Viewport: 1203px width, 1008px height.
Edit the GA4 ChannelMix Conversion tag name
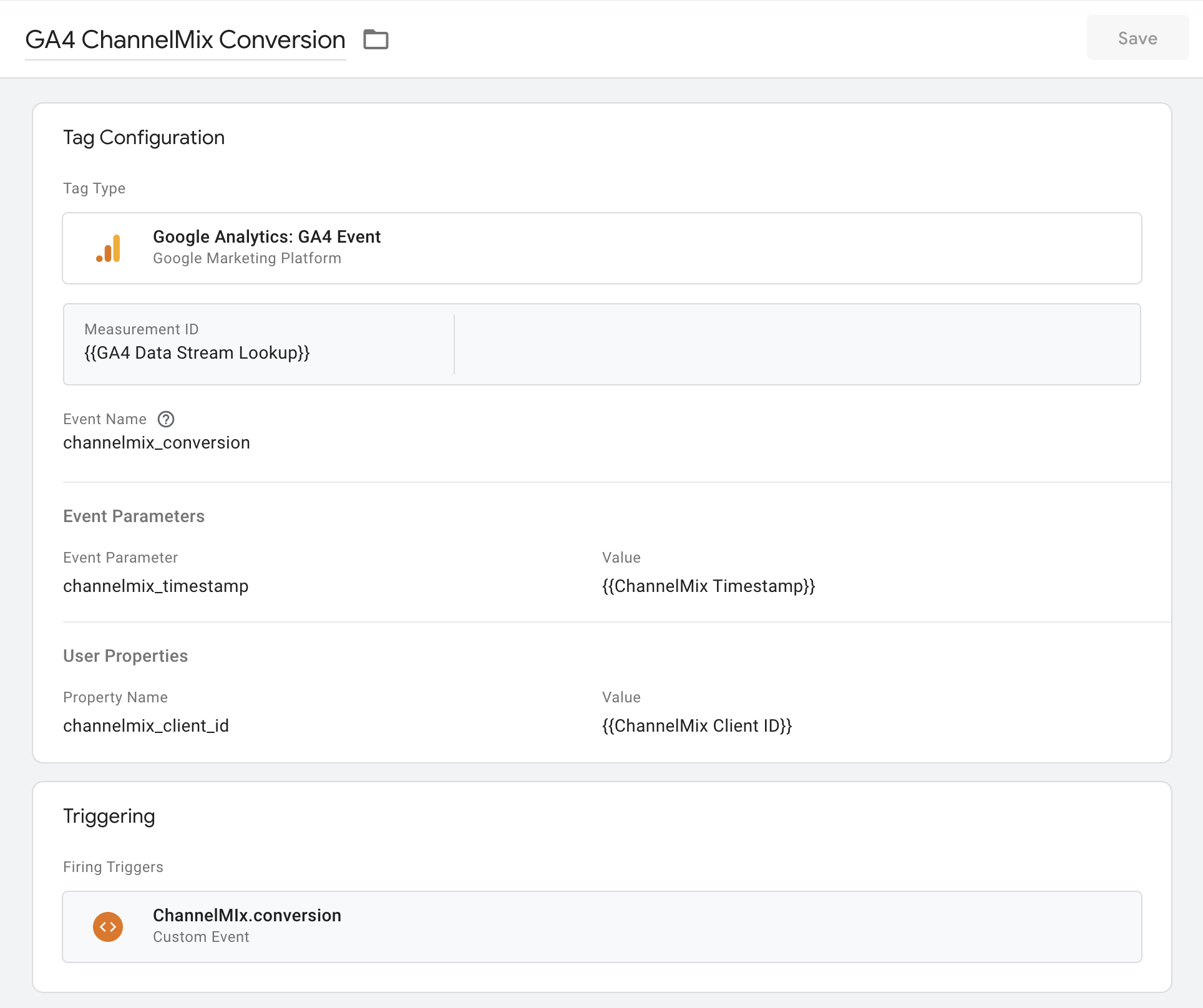(185, 40)
